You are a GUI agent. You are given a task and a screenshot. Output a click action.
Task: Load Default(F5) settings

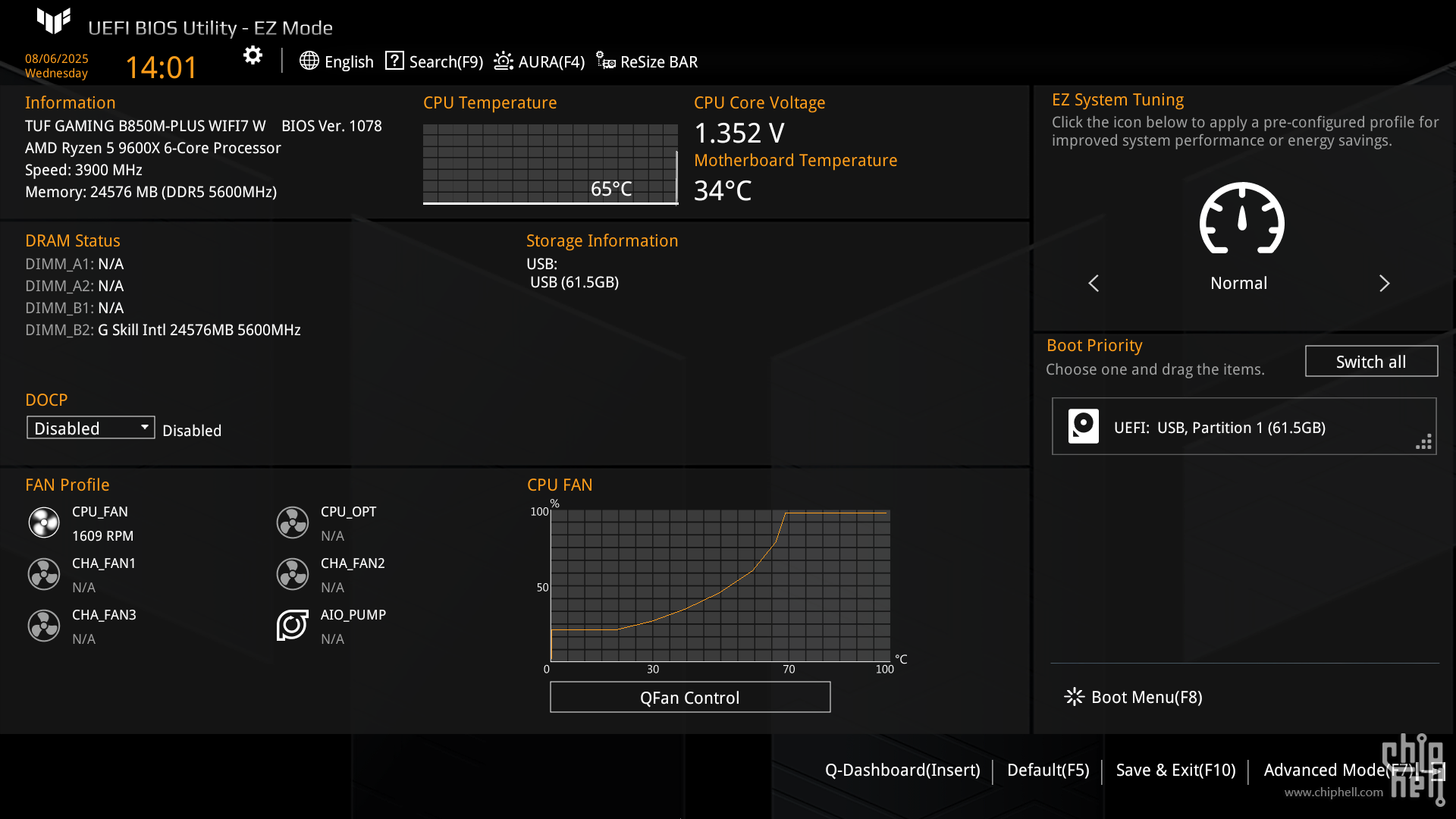1048,770
